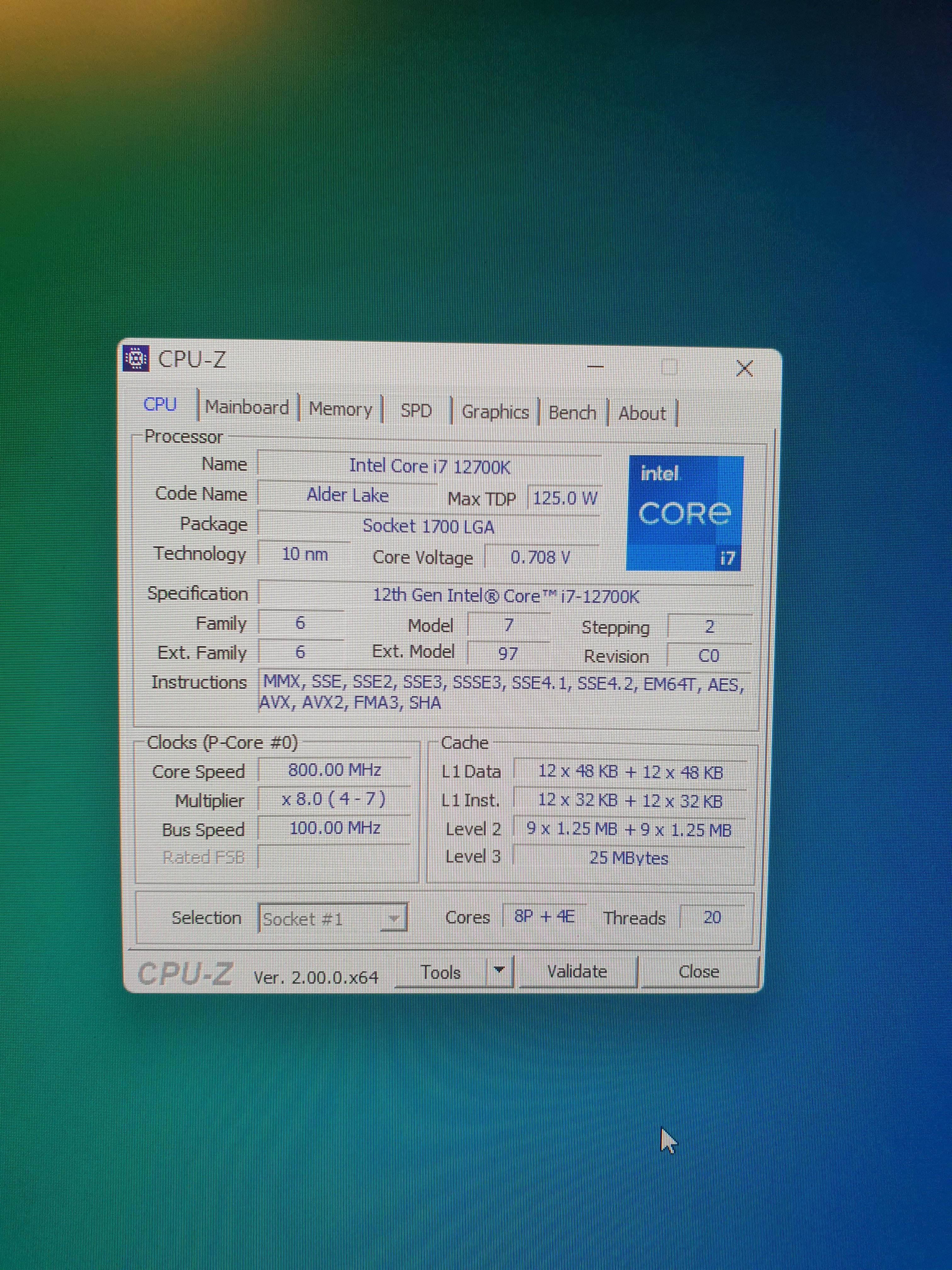
Task: Click the Core Speed value field
Action: pyautogui.click(x=335, y=770)
